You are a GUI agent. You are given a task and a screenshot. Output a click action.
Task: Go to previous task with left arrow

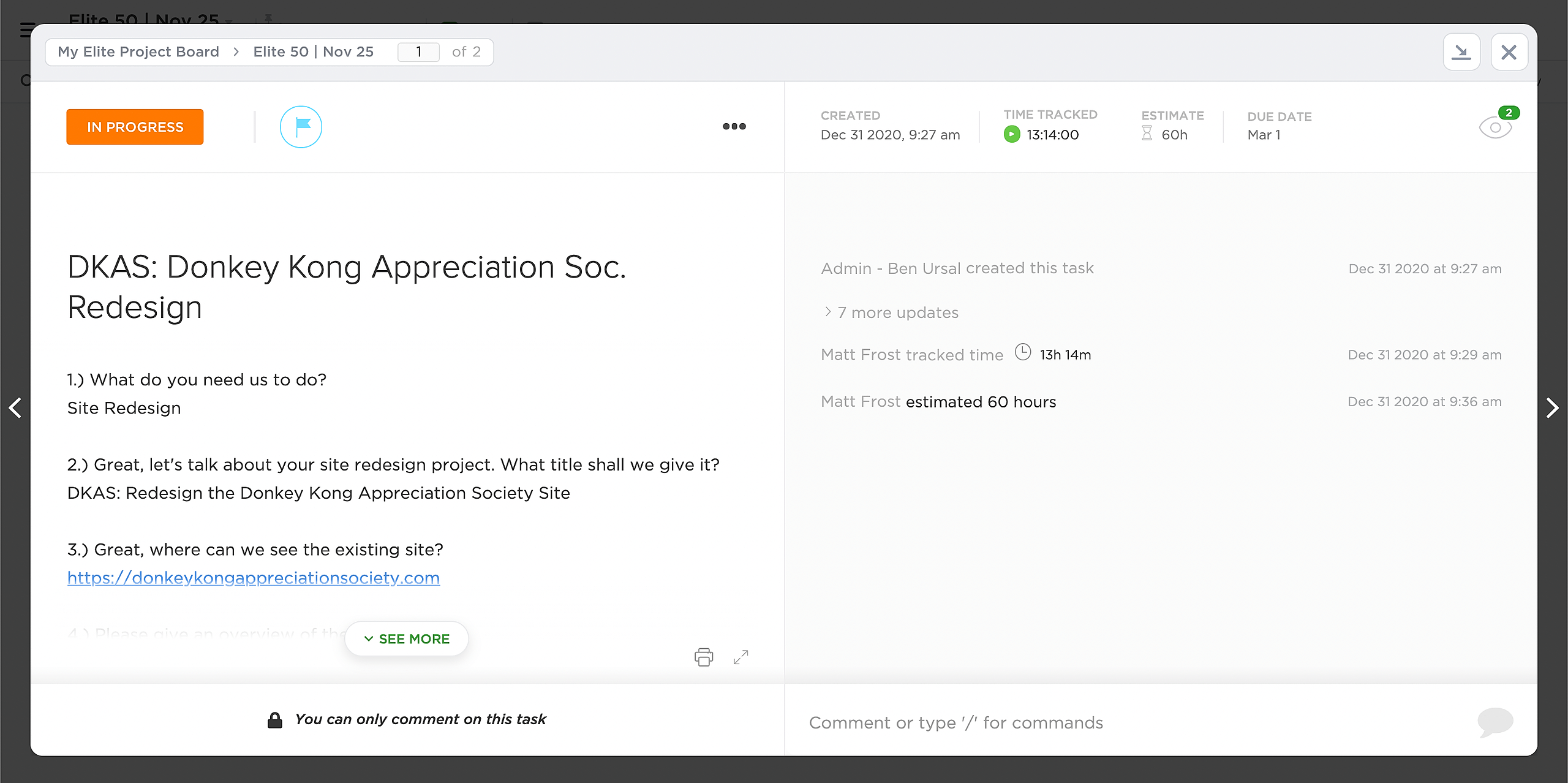[x=15, y=407]
